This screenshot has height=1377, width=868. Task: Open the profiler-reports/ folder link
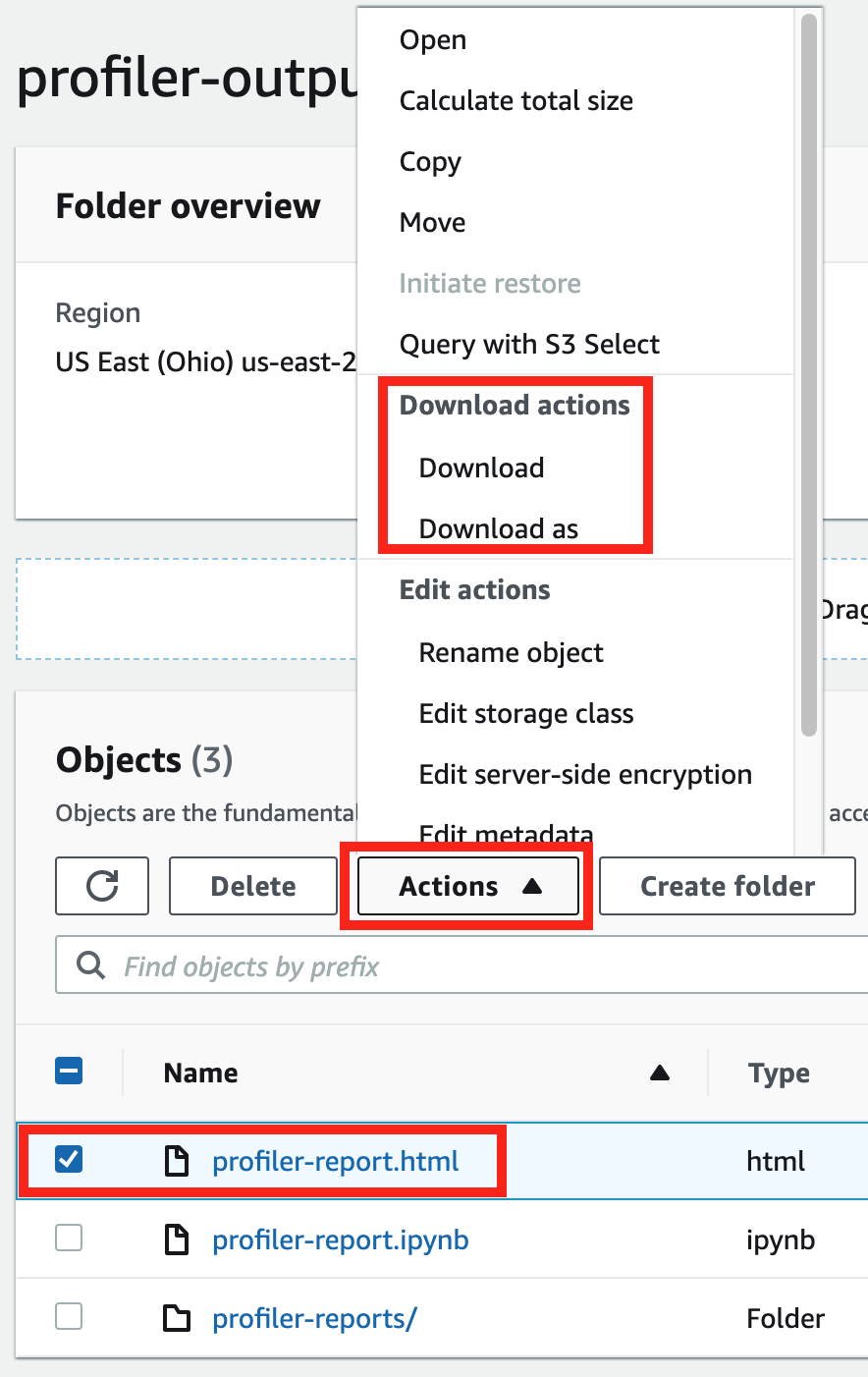click(x=314, y=1318)
